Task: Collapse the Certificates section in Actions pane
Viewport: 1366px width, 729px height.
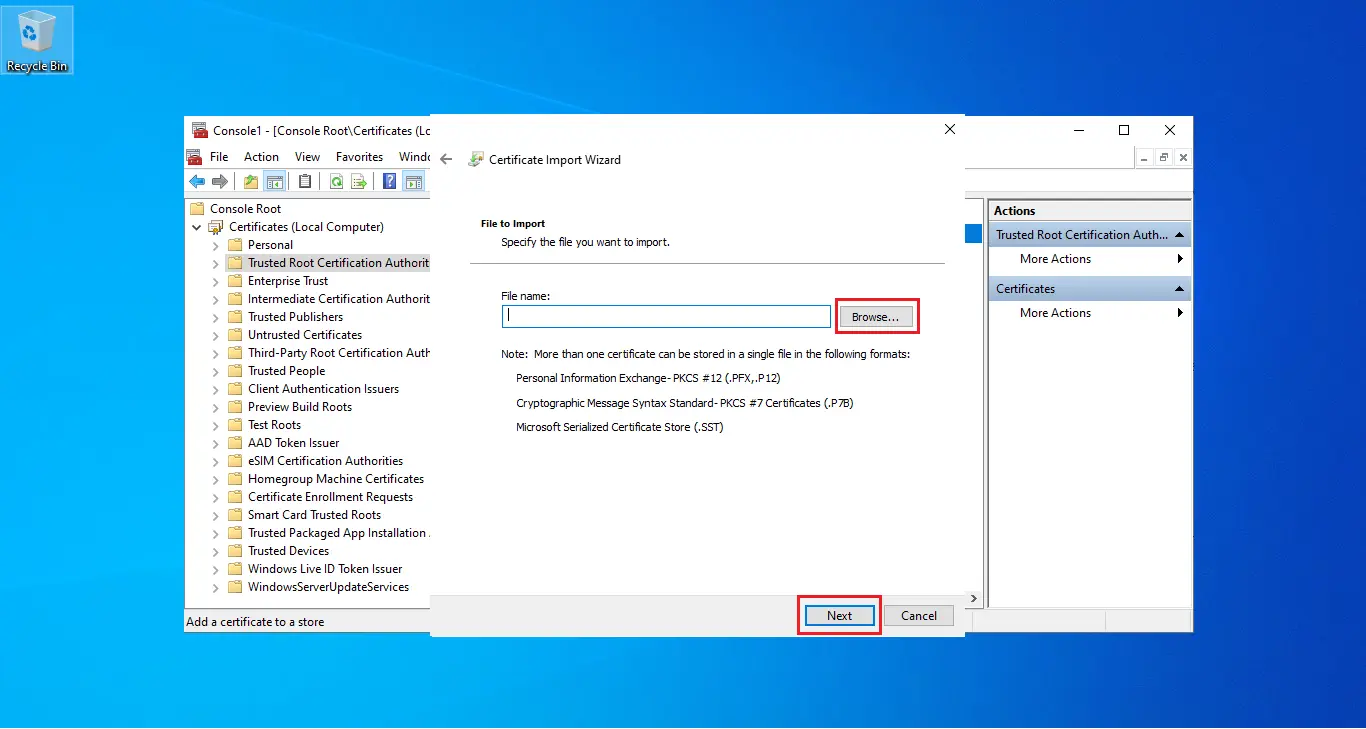Action: click(1180, 289)
